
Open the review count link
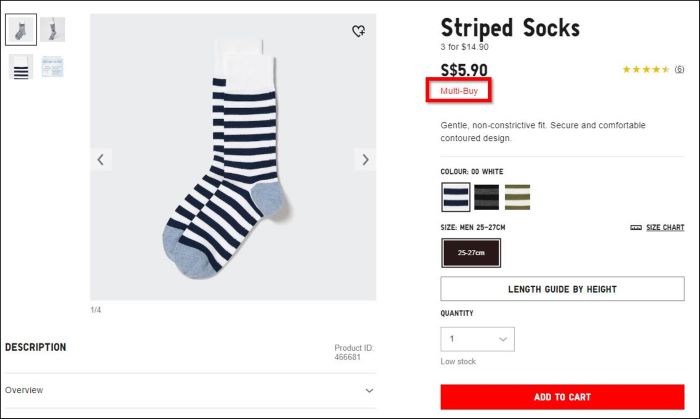click(x=679, y=70)
